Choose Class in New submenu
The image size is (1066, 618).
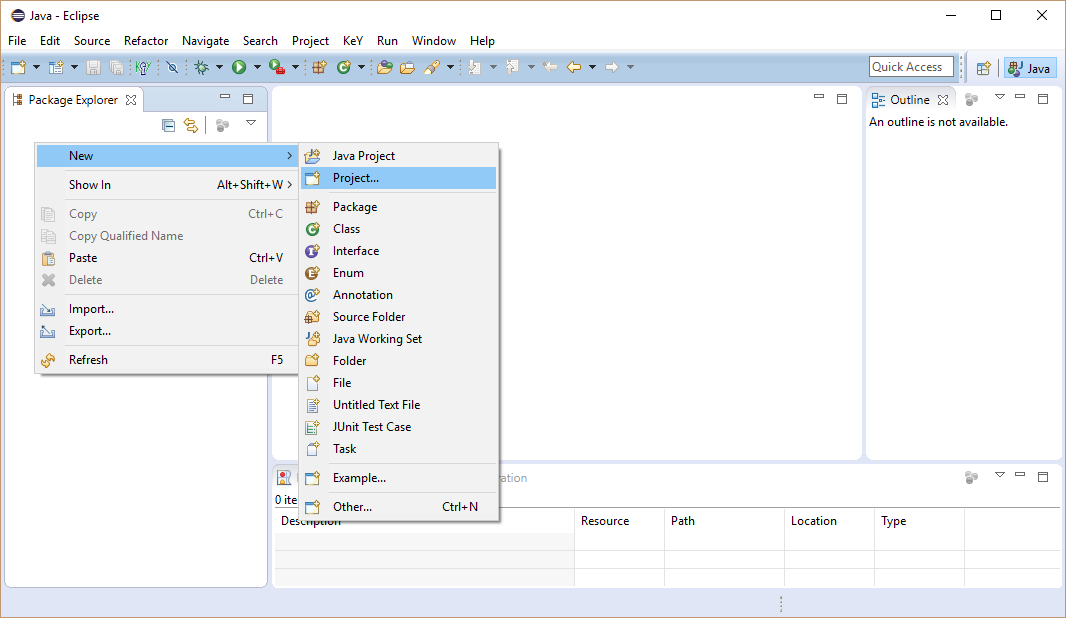[398, 229]
